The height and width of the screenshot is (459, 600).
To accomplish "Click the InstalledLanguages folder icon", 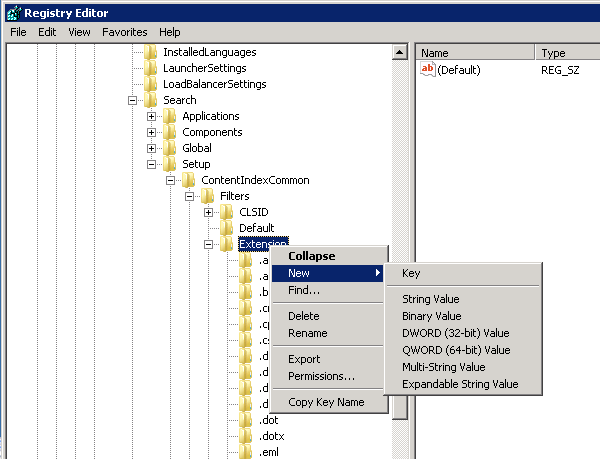I will click(150, 52).
